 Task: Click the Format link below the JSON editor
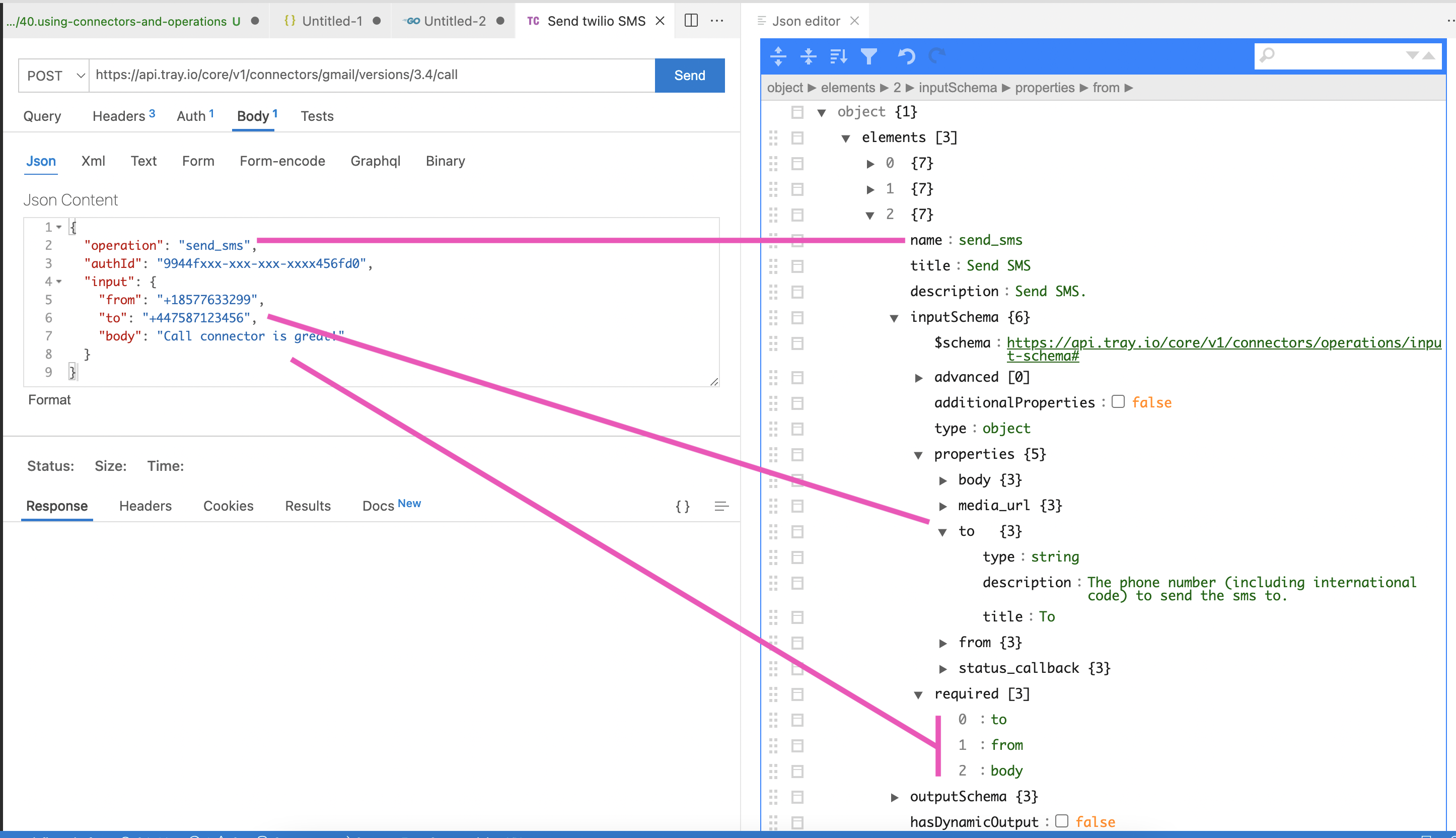(49, 399)
